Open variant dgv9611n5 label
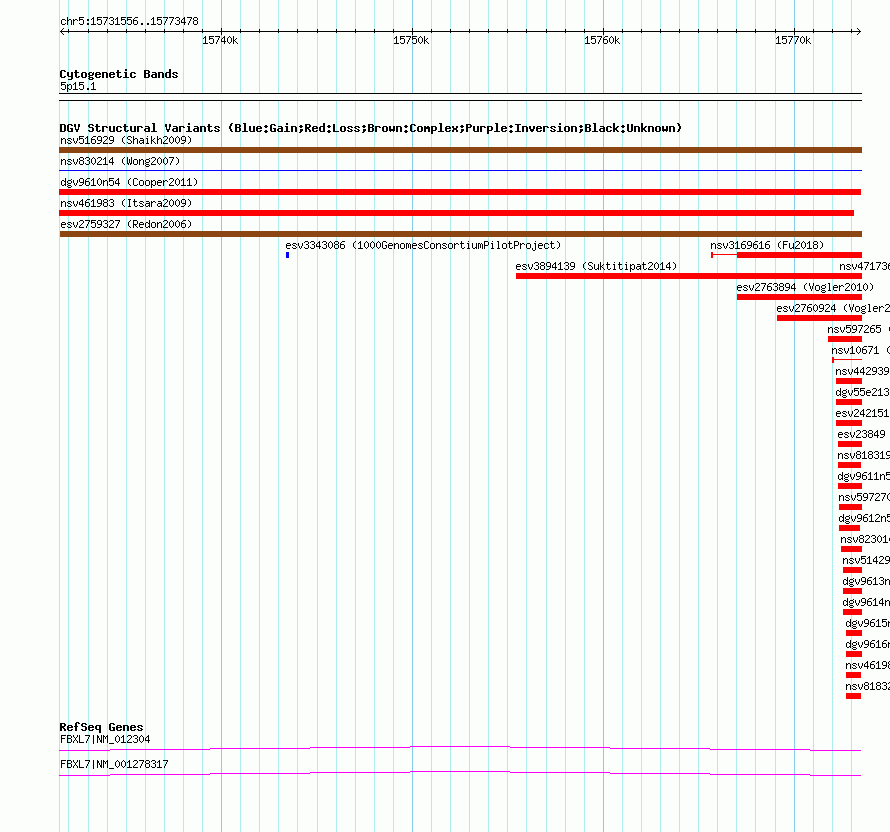The height and width of the screenshot is (832, 890). [x=863, y=476]
